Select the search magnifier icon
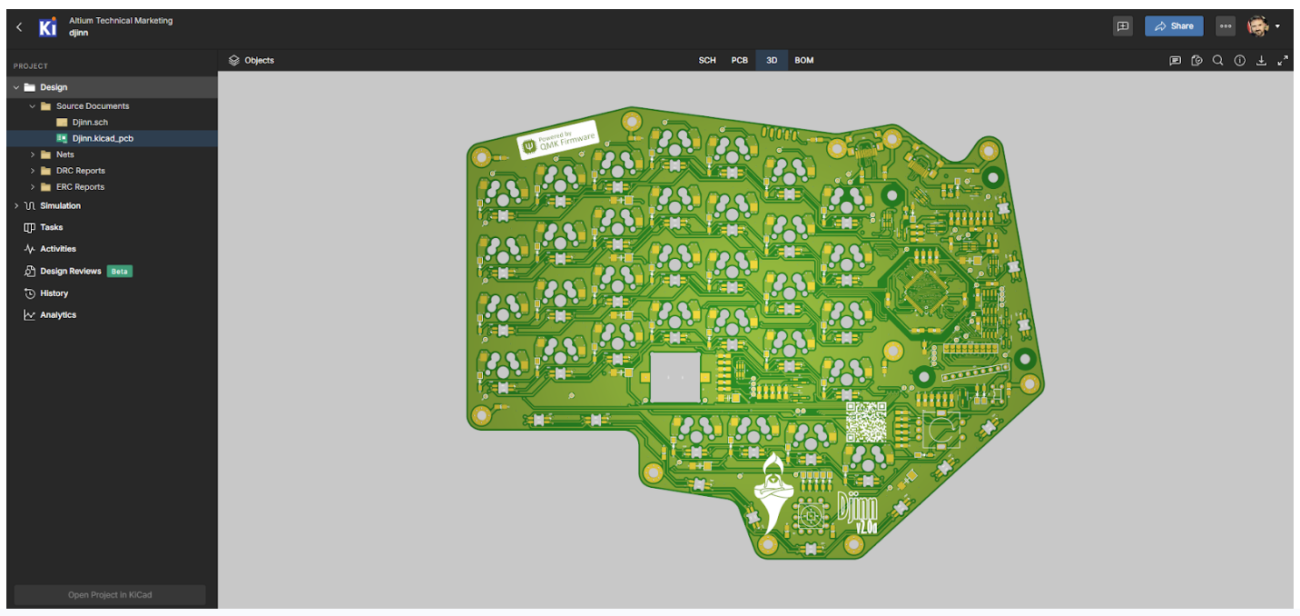Viewport: 1300px width, 616px height. click(x=1218, y=60)
